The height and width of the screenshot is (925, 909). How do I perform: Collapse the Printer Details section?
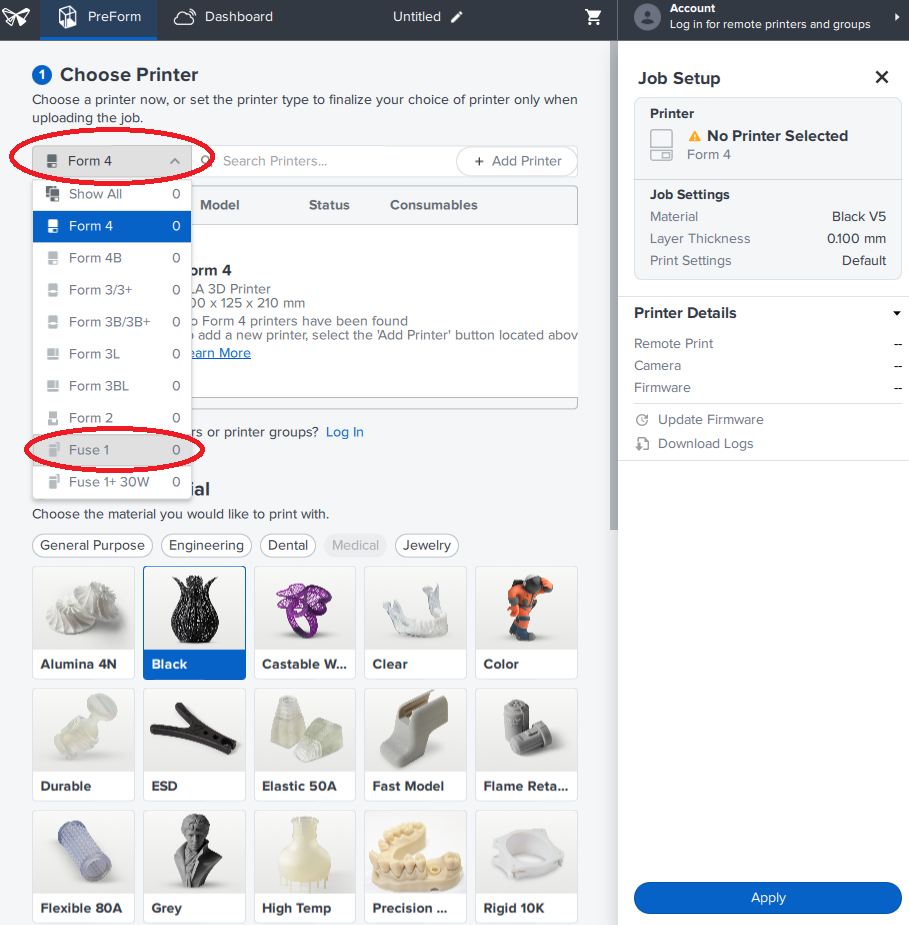897,314
